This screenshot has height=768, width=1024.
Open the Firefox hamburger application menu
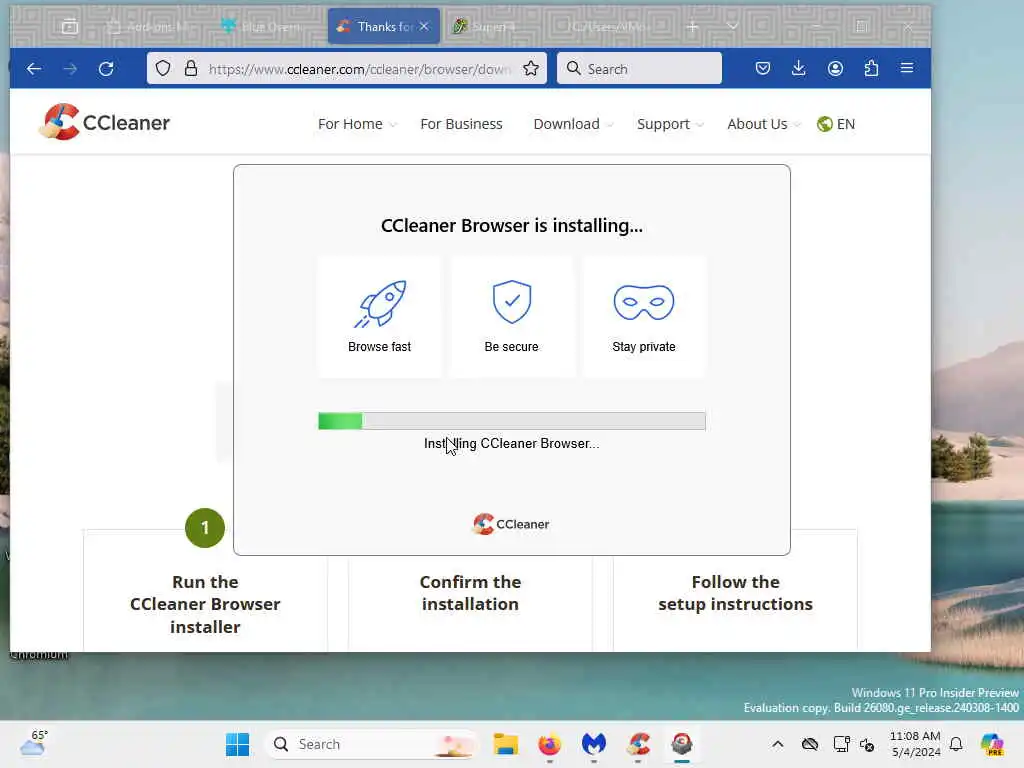[907, 68]
